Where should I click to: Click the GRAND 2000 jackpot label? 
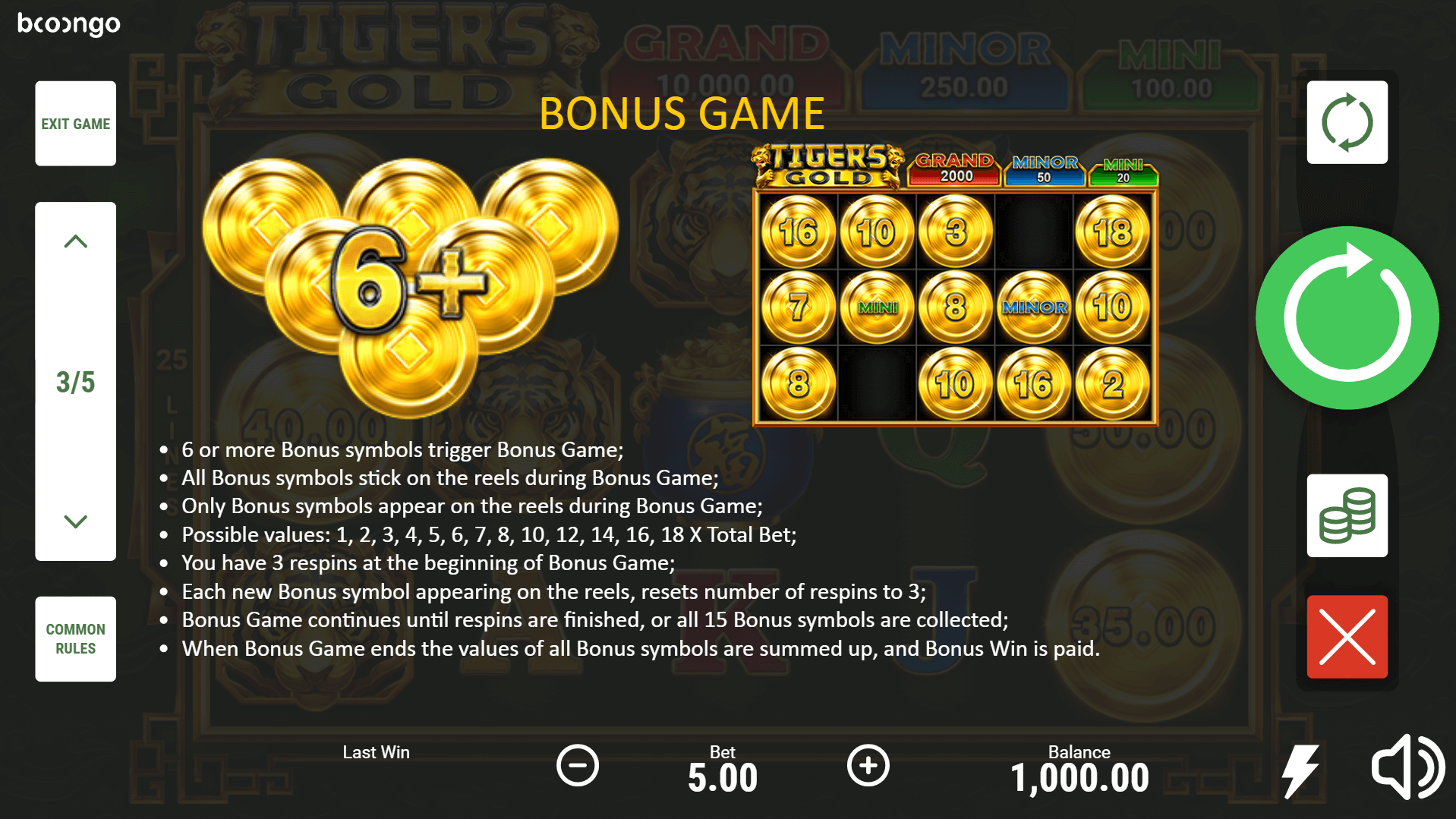(x=954, y=169)
